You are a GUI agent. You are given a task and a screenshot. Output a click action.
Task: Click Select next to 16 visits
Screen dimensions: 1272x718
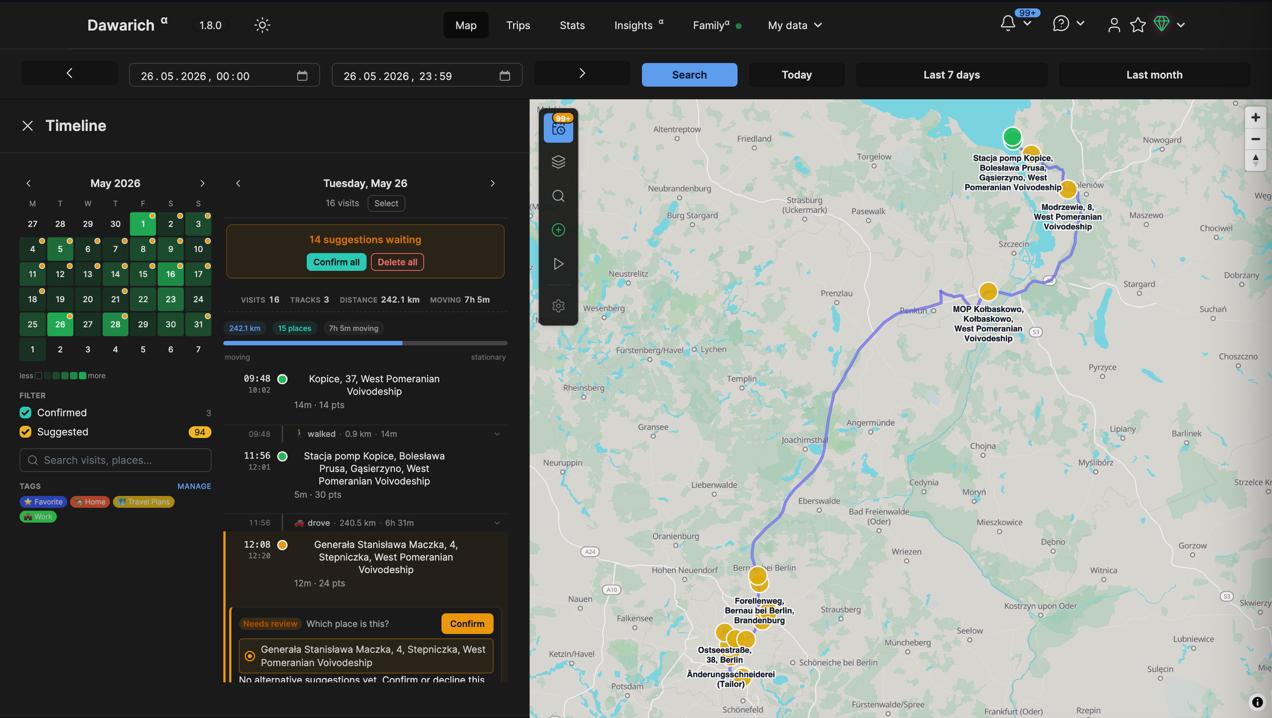click(386, 203)
